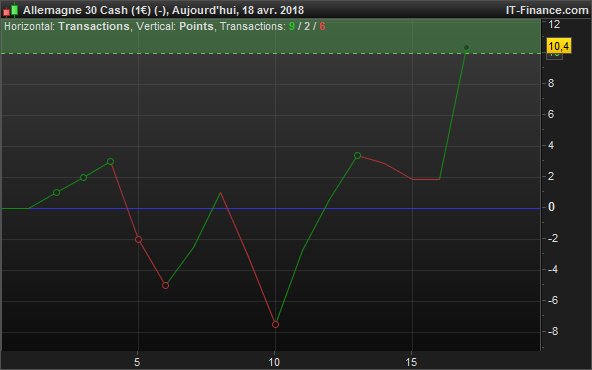
Task: Click the -8 label on vertical axis
Action: coord(552,331)
